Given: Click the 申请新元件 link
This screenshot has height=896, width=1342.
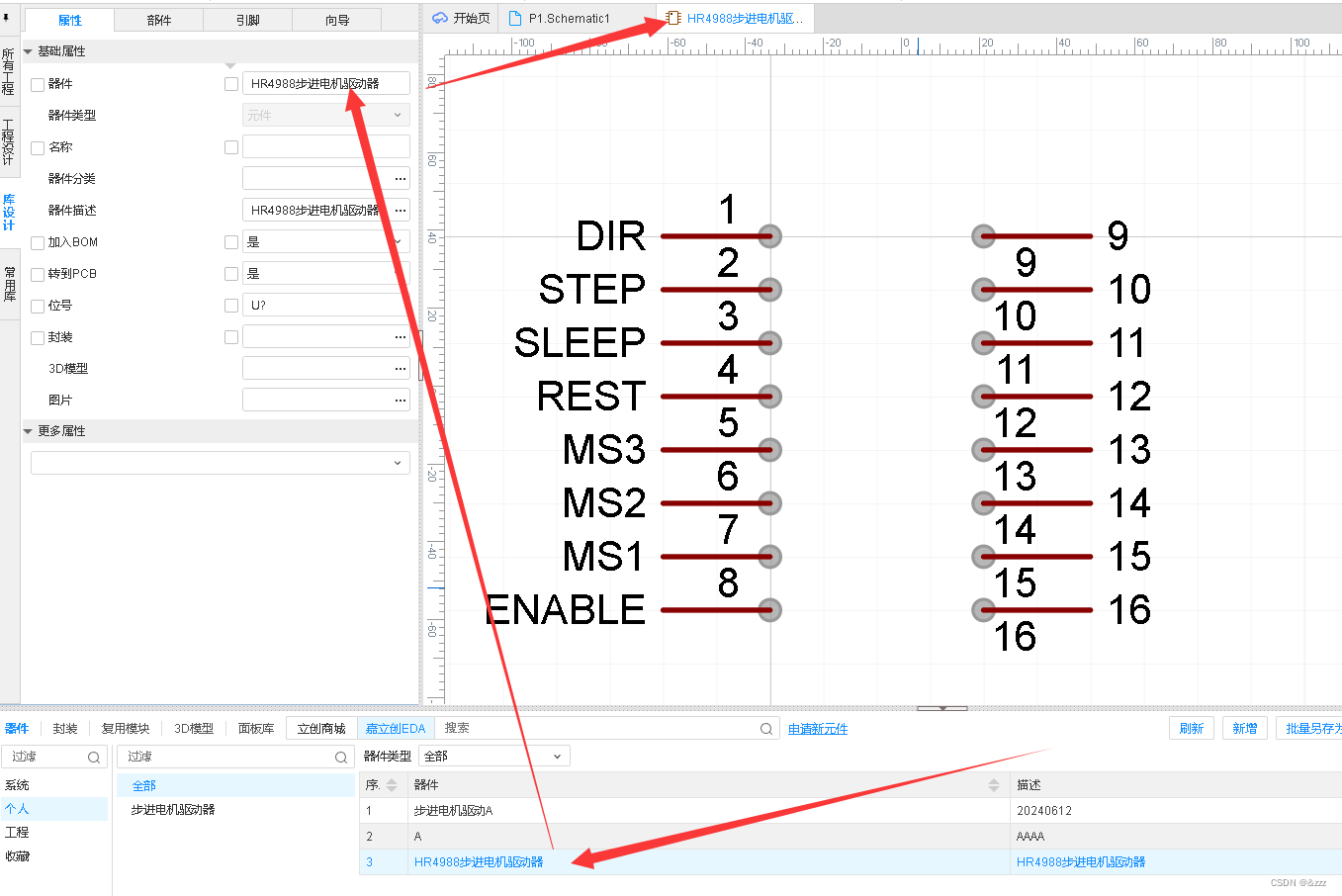Looking at the screenshot, I should [x=818, y=729].
